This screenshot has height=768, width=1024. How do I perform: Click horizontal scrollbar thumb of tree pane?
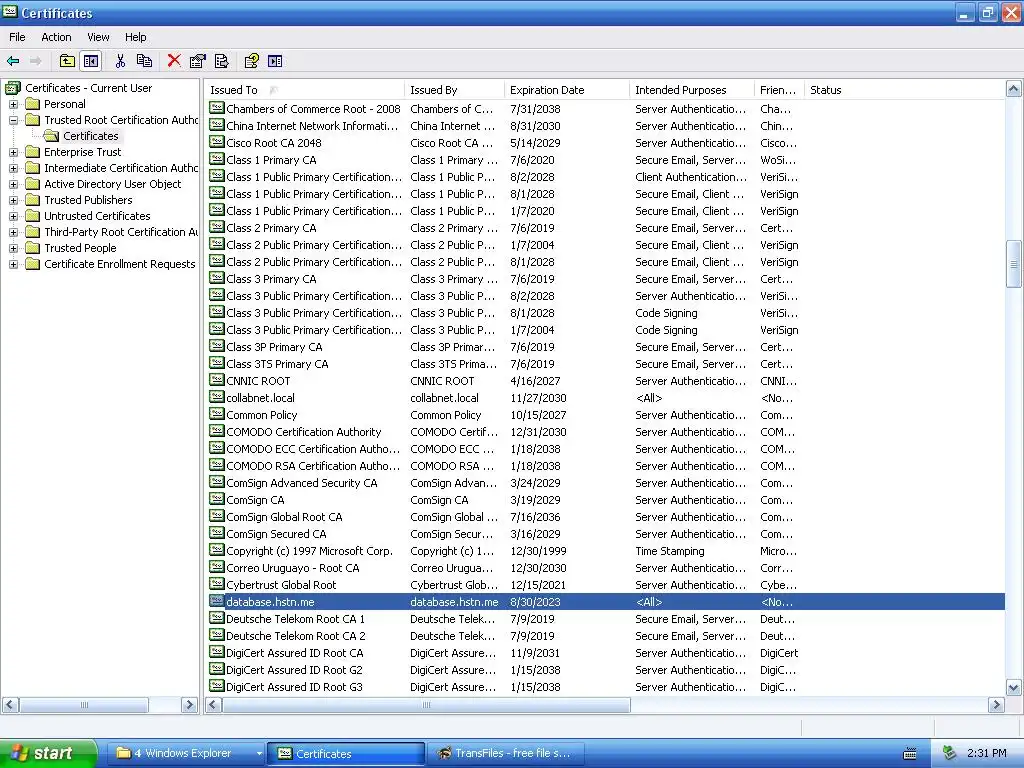pos(84,705)
